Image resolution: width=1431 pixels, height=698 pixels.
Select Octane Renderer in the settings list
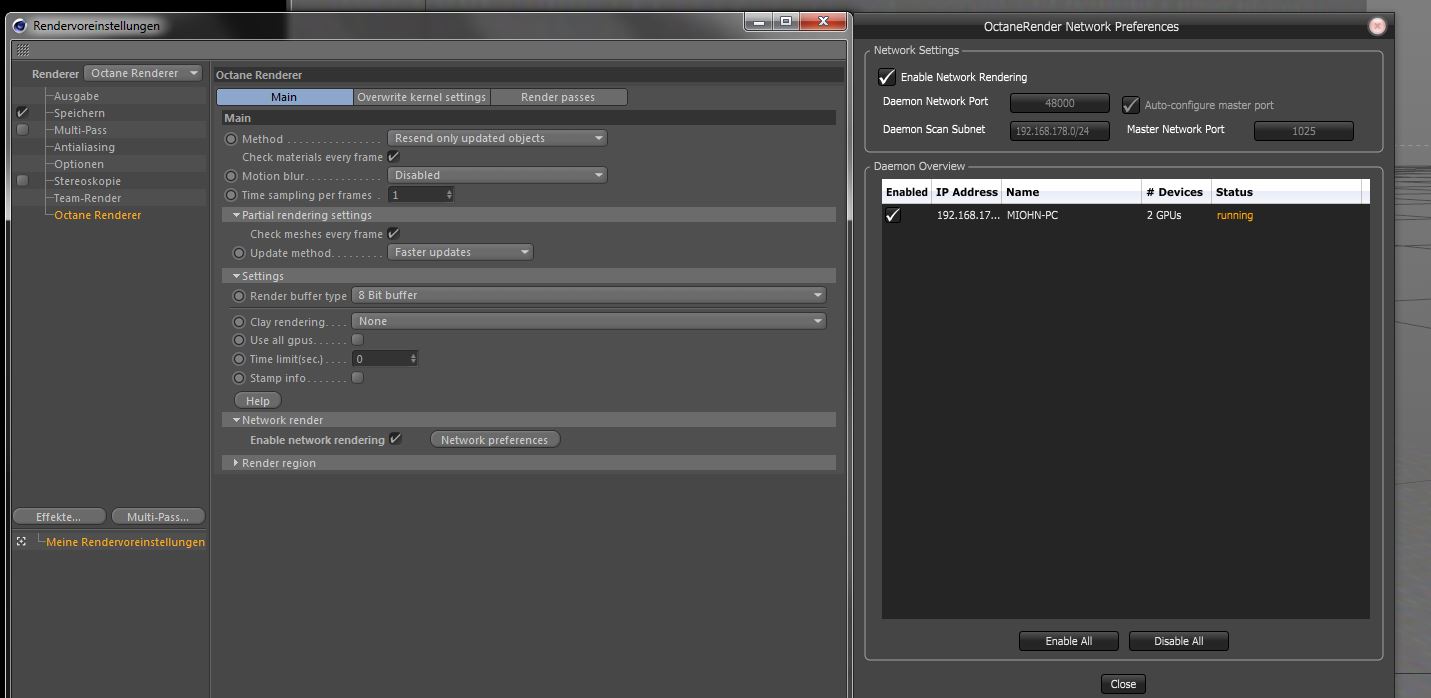(98, 215)
